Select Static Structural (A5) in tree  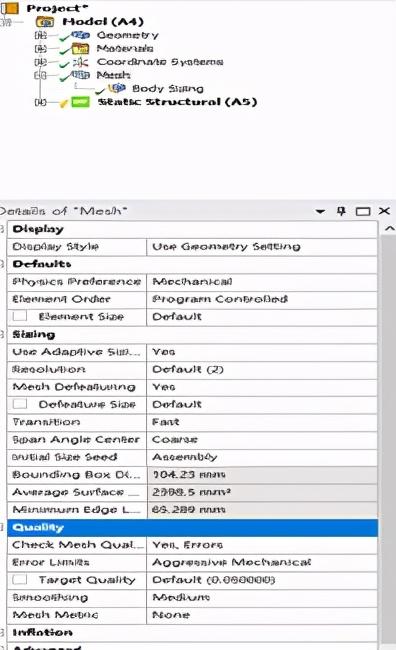[177, 102]
